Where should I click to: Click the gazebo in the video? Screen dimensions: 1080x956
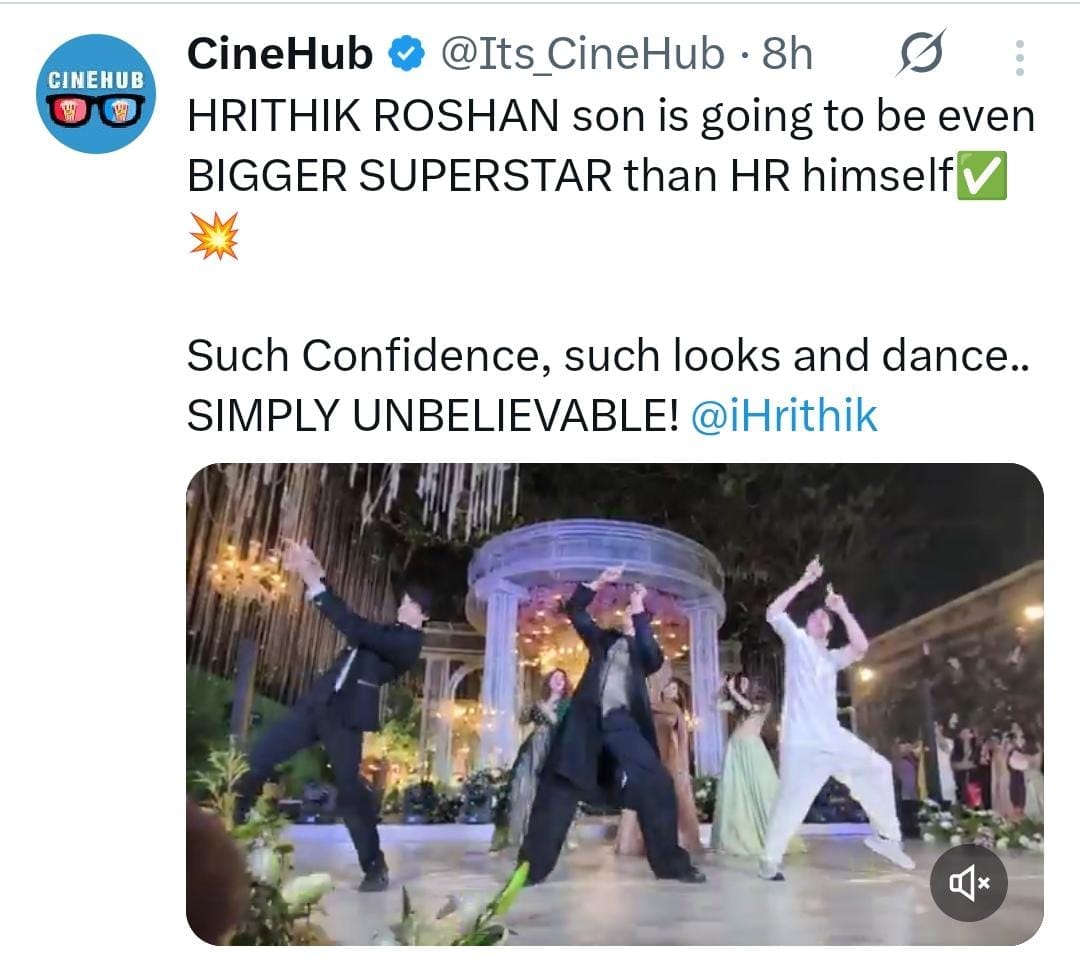point(596,641)
